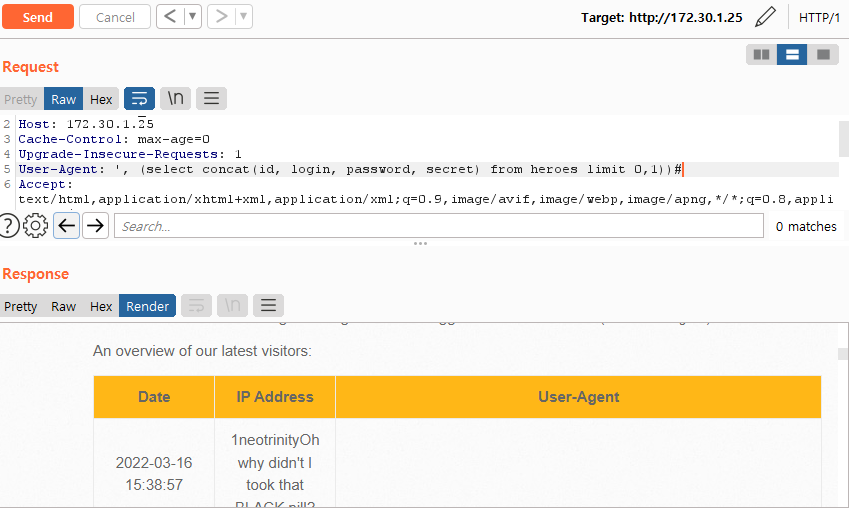Switch to side-by-side layout view
The width and height of the screenshot is (849, 508).
point(761,55)
